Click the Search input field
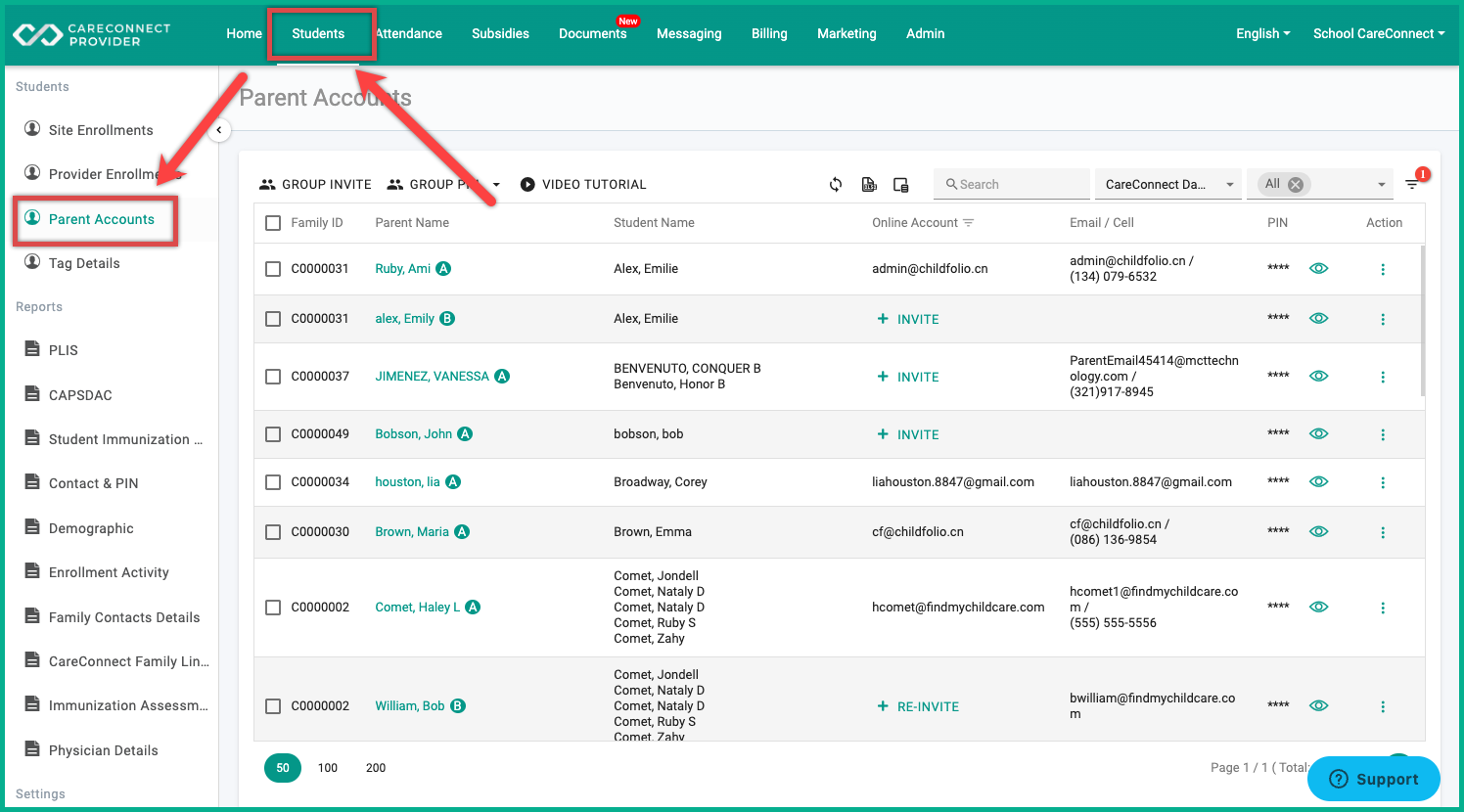The image size is (1464, 812). [1012, 184]
